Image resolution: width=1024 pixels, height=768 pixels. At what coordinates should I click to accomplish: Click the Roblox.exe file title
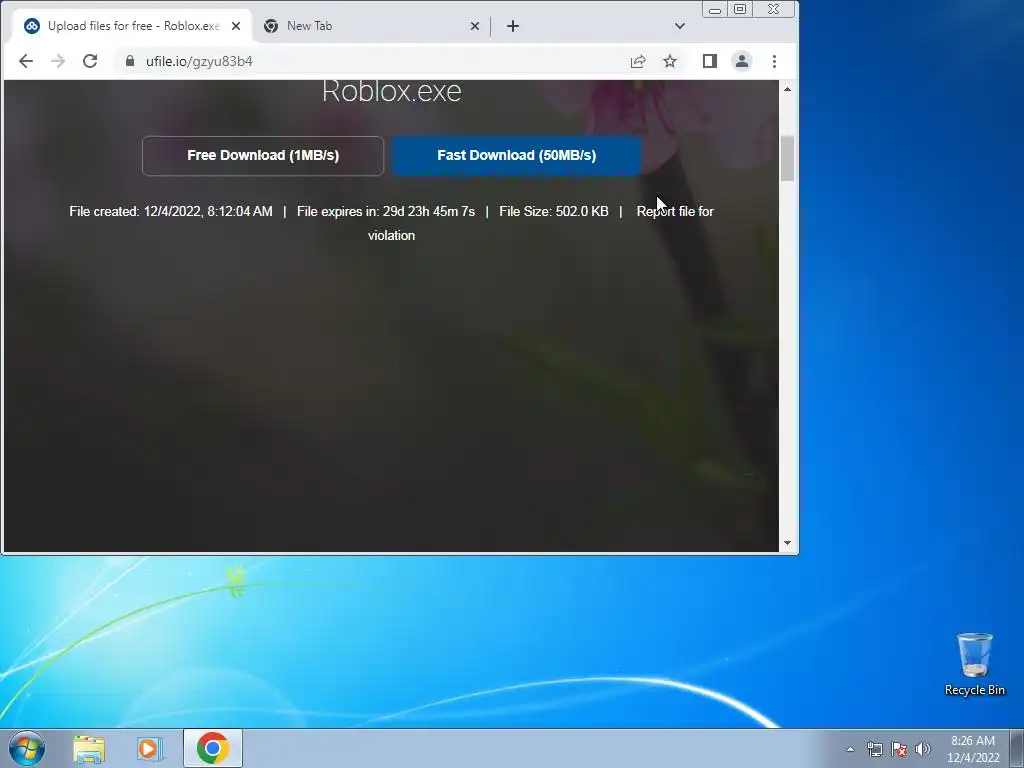coord(392,91)
